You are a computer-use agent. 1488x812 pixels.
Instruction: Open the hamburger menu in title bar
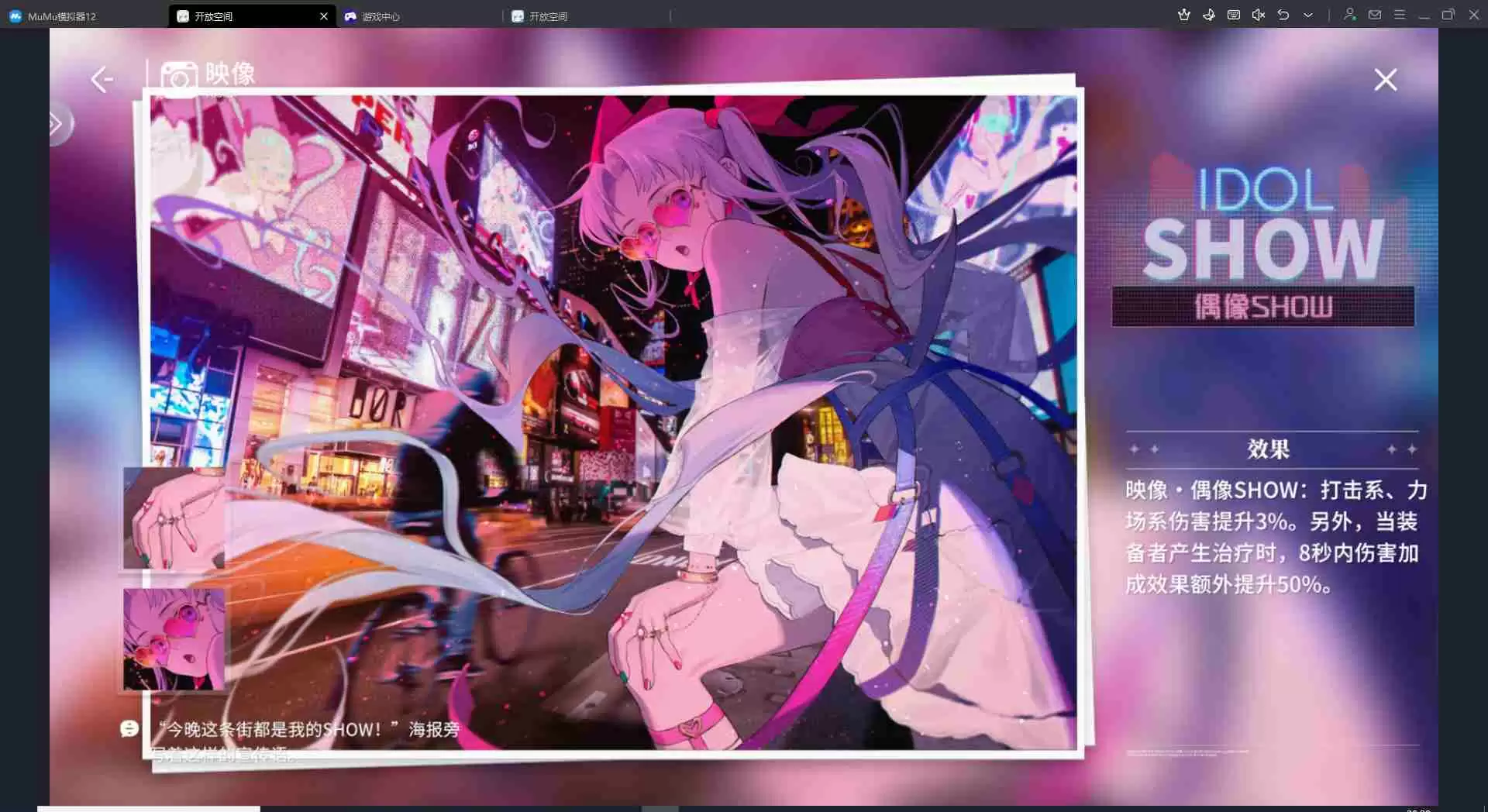point(1400,15)
